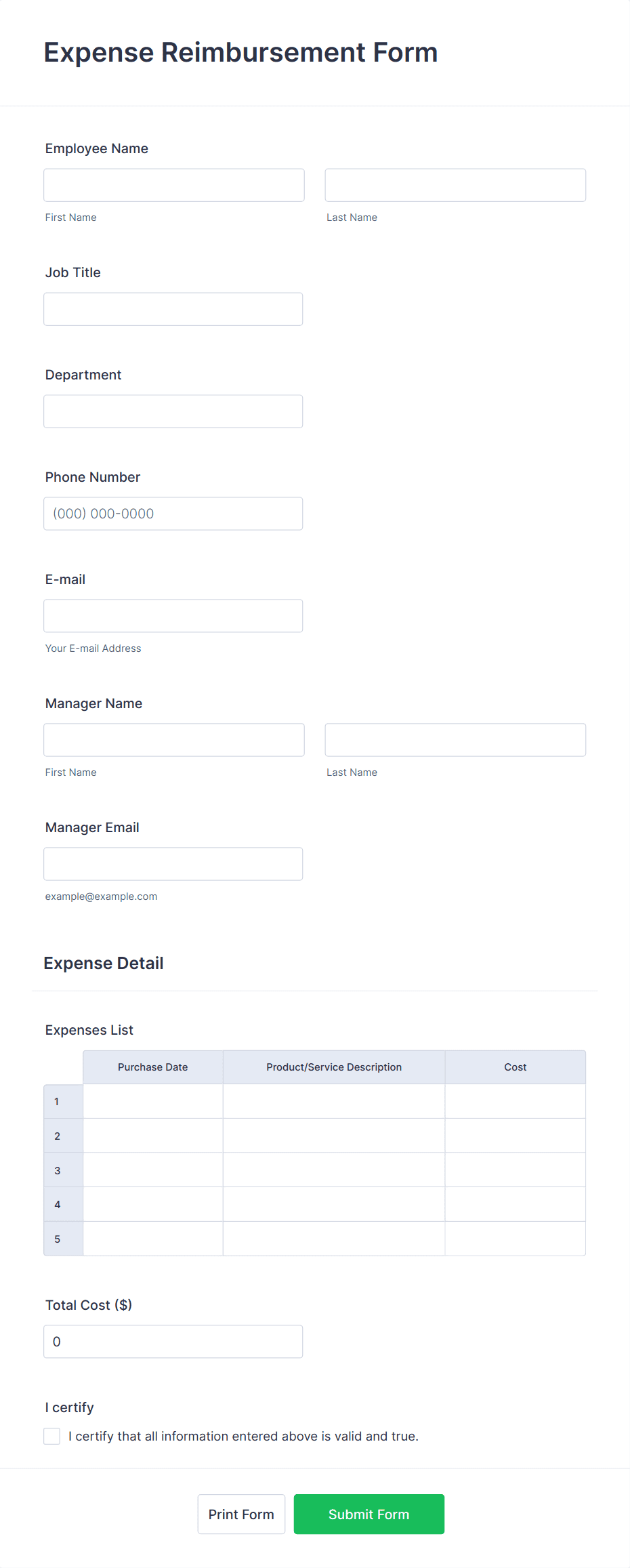Viewport: 630px width, 1568px height.
Task: Click the Cost column header
Action: coord(515,1067)
